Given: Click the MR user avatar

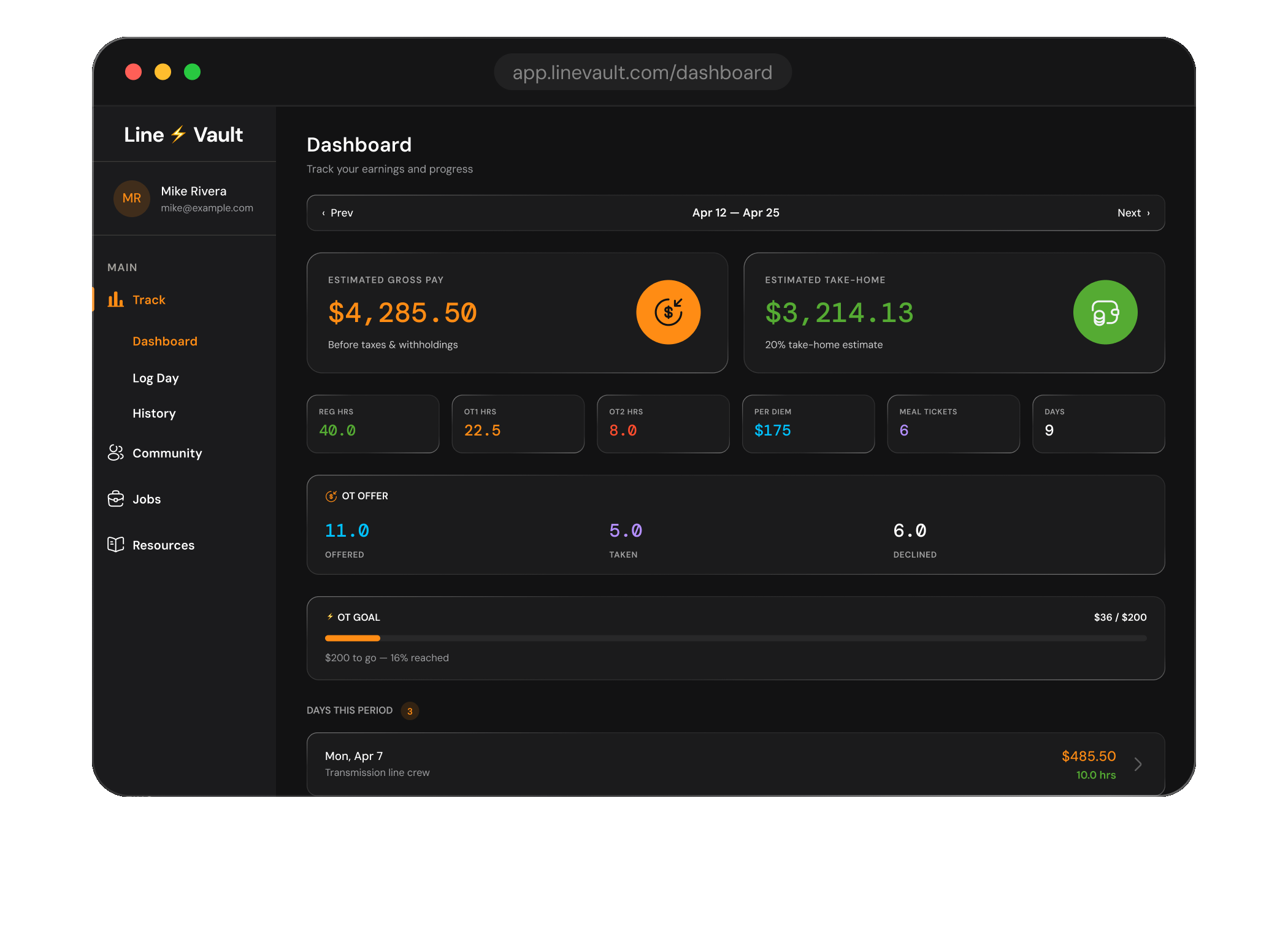Looking at the screenshot, I should click(x=132, y=198).
